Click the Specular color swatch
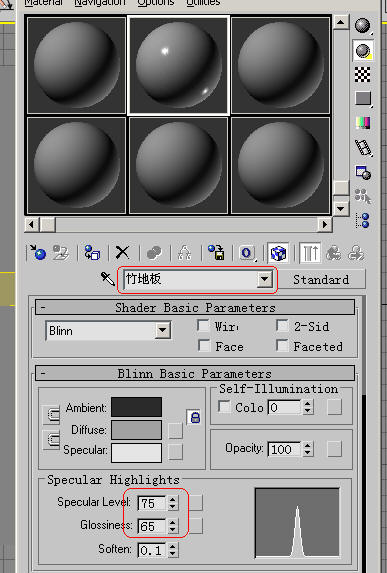This screenshot has height=573, width=387. click(x=136, y=453)
